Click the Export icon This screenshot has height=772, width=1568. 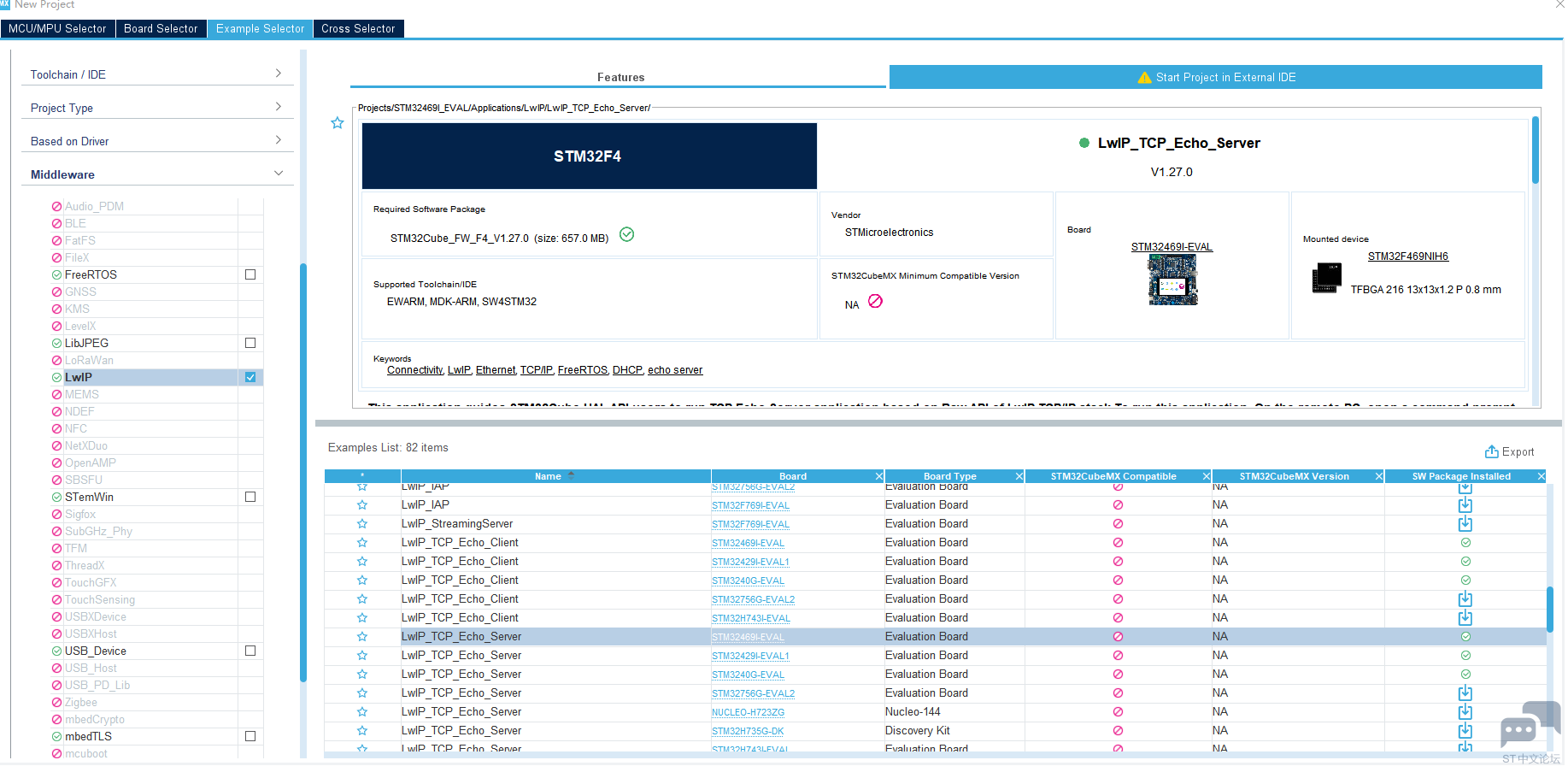tap(1491, 451)
